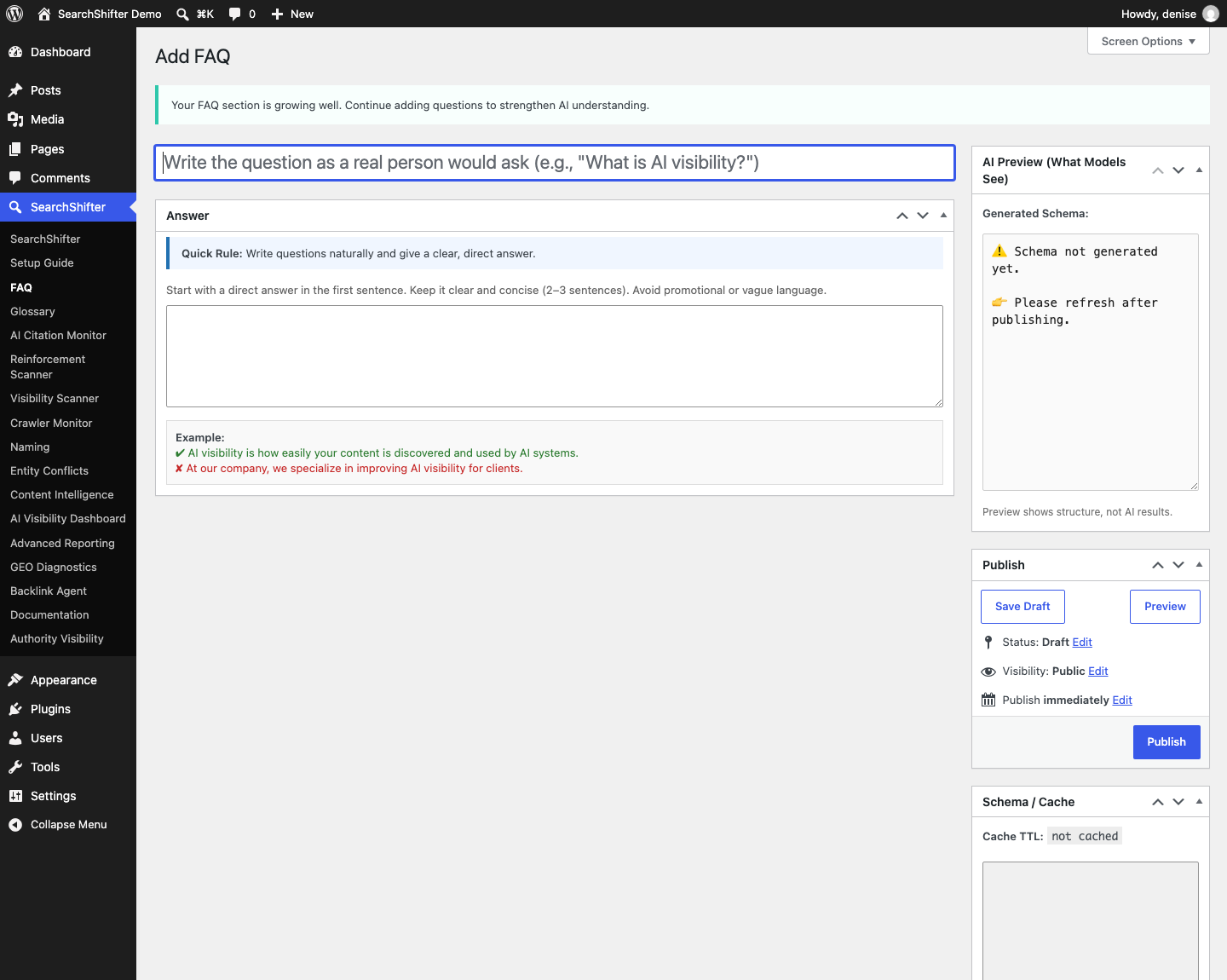Click the Users person icon
This screenshot has height=980, width=1227.
(x=15, y=738)
